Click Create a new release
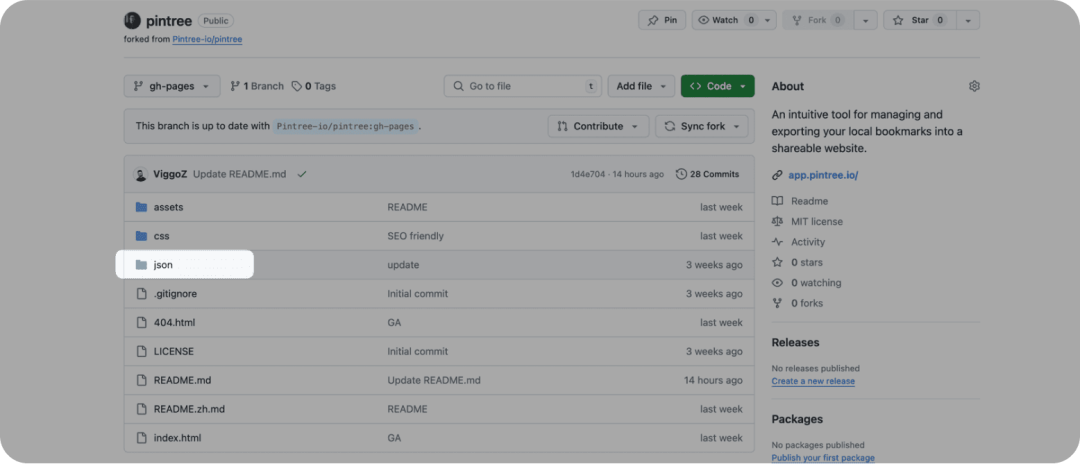 [x=813, y=381]
